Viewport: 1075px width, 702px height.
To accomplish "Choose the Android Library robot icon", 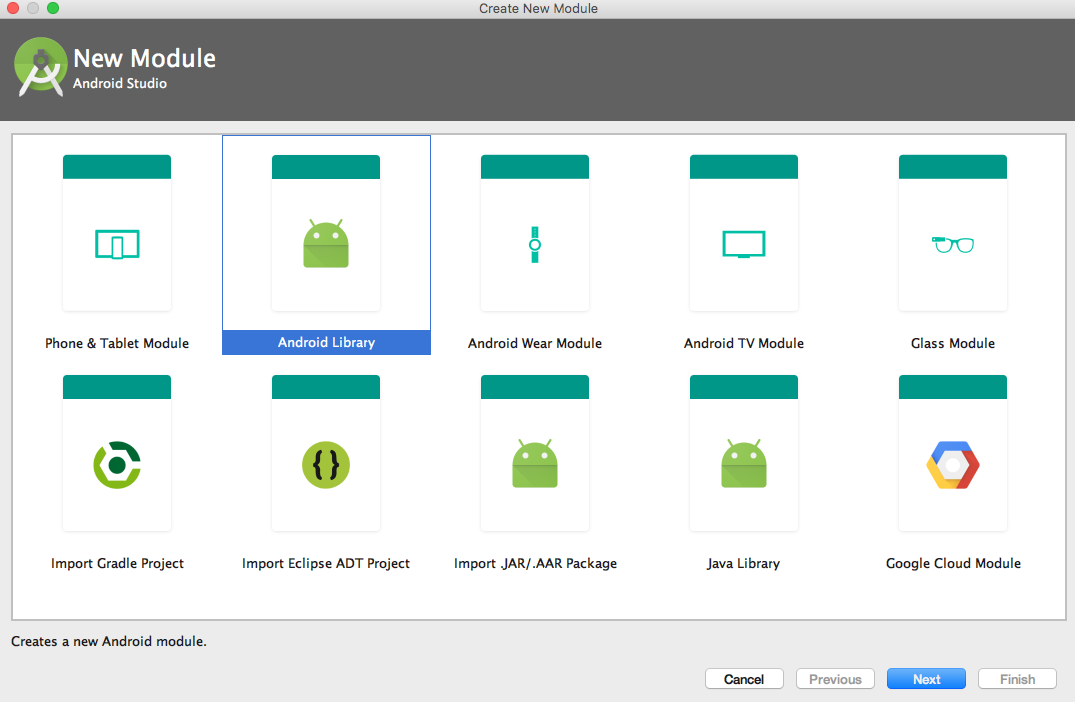I will click(x=326, y=243).
